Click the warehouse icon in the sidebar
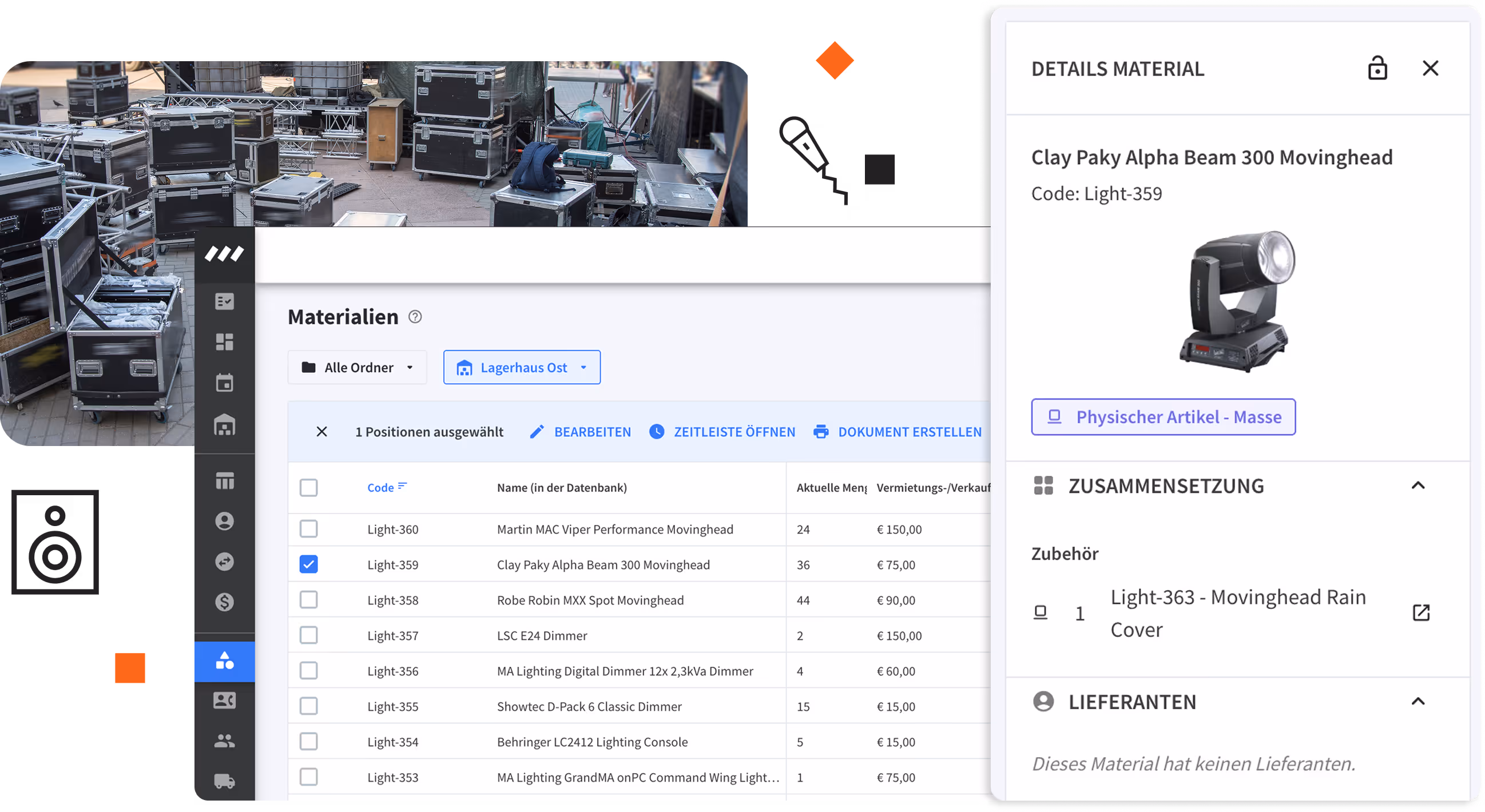The height and width of the screenshot is (812, 1485). click(224, 425)
